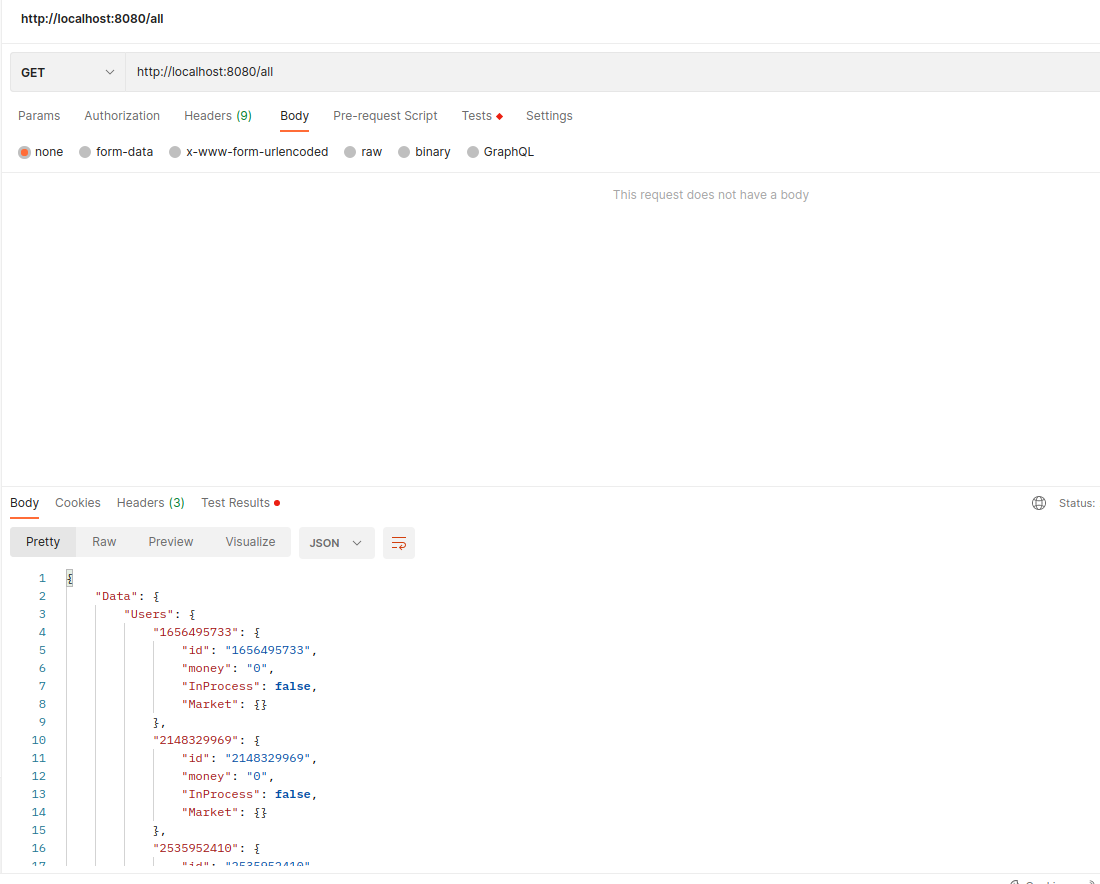1100x884 pixels.
Task: Open the Raw response view
Action: [104, 541]
